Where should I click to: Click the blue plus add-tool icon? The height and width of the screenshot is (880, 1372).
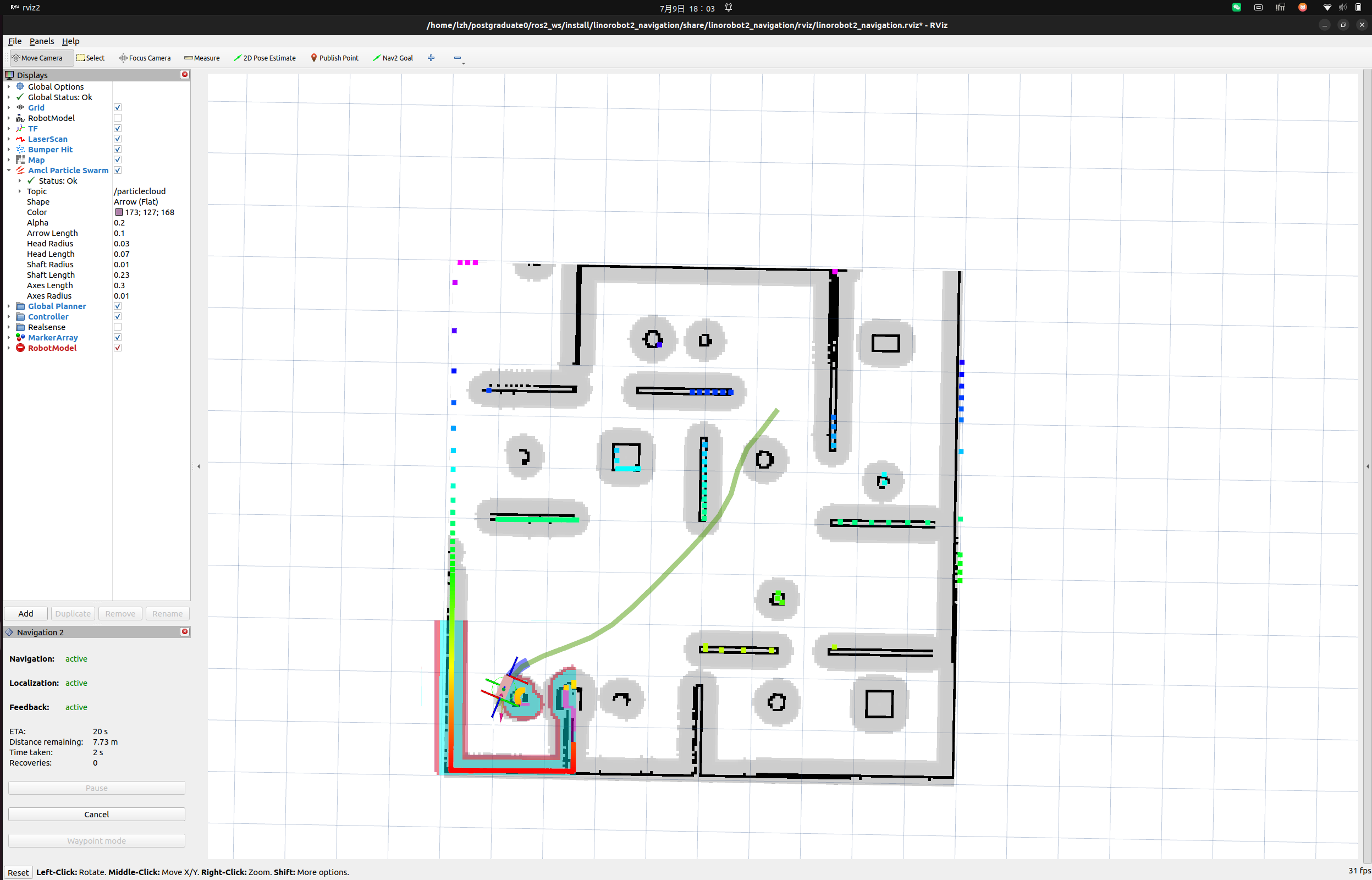click(431, 58)
